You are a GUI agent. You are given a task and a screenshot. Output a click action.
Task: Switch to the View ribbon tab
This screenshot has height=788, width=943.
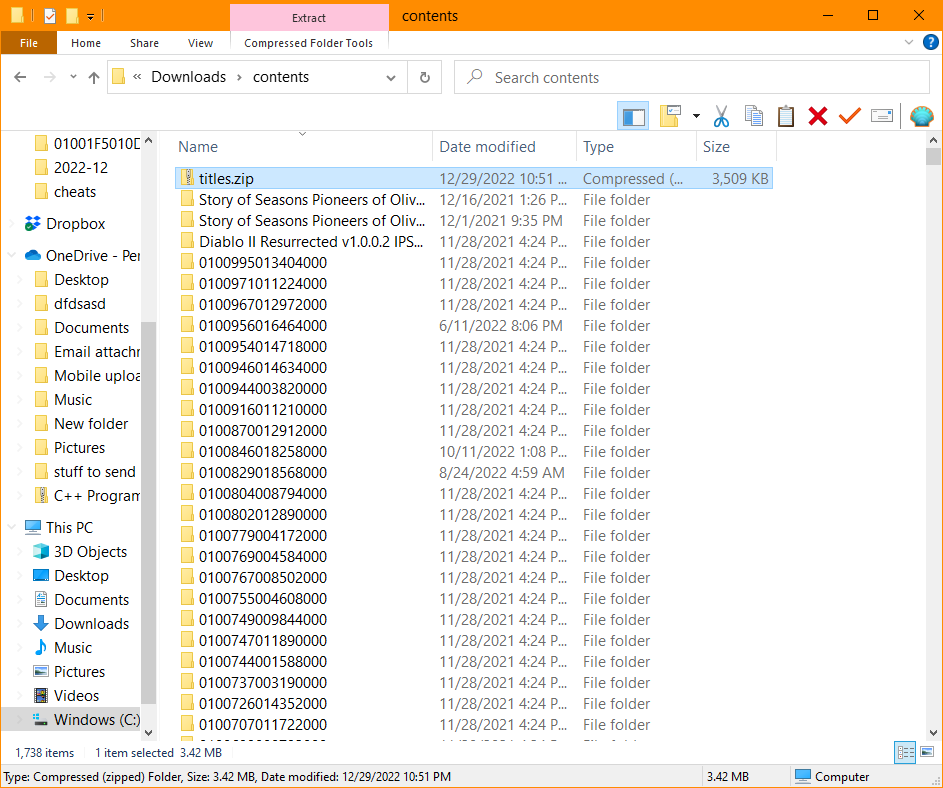pos(200,43)
